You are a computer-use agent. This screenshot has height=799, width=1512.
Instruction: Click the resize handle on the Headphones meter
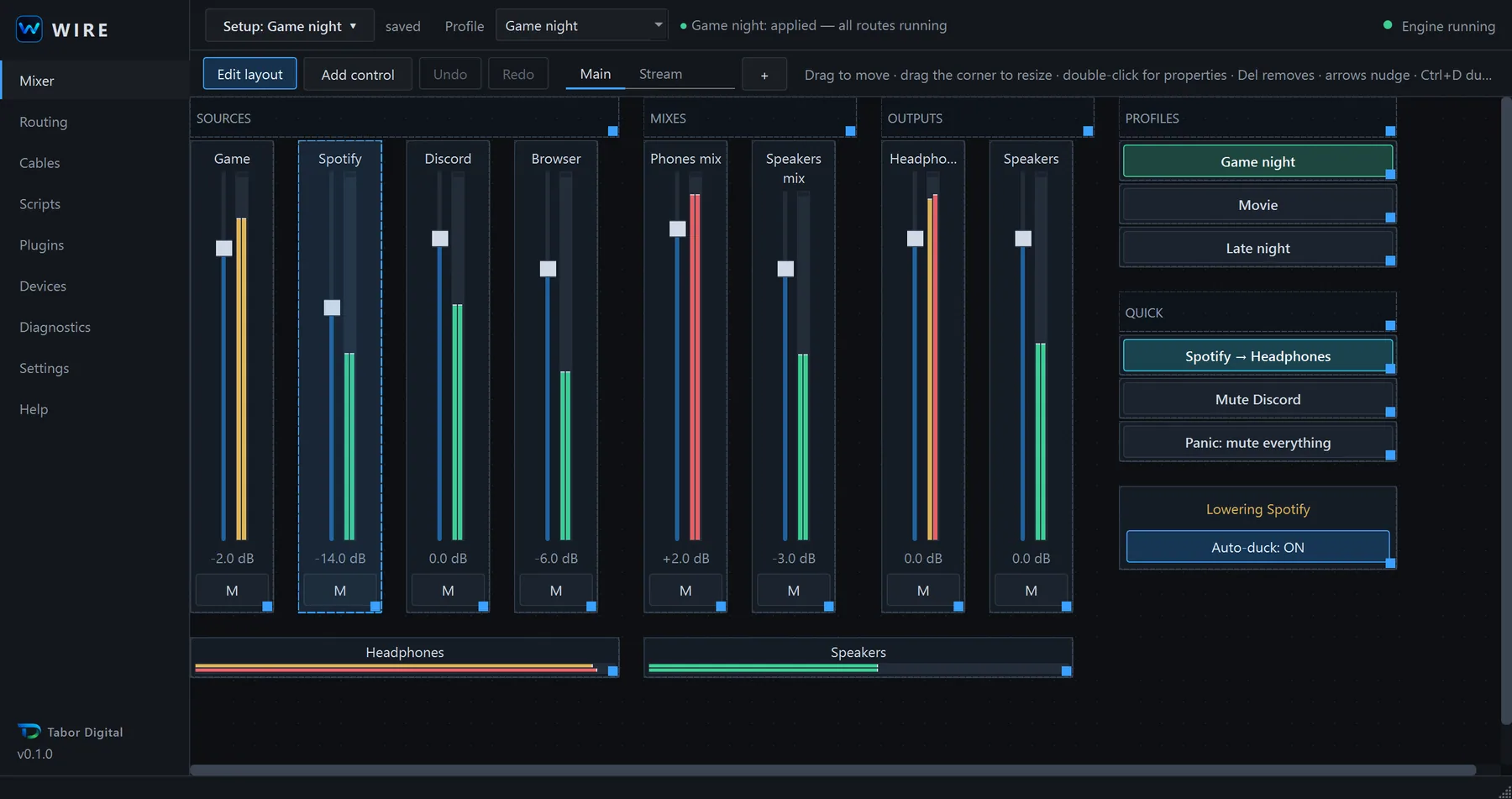tap(613, 671)
